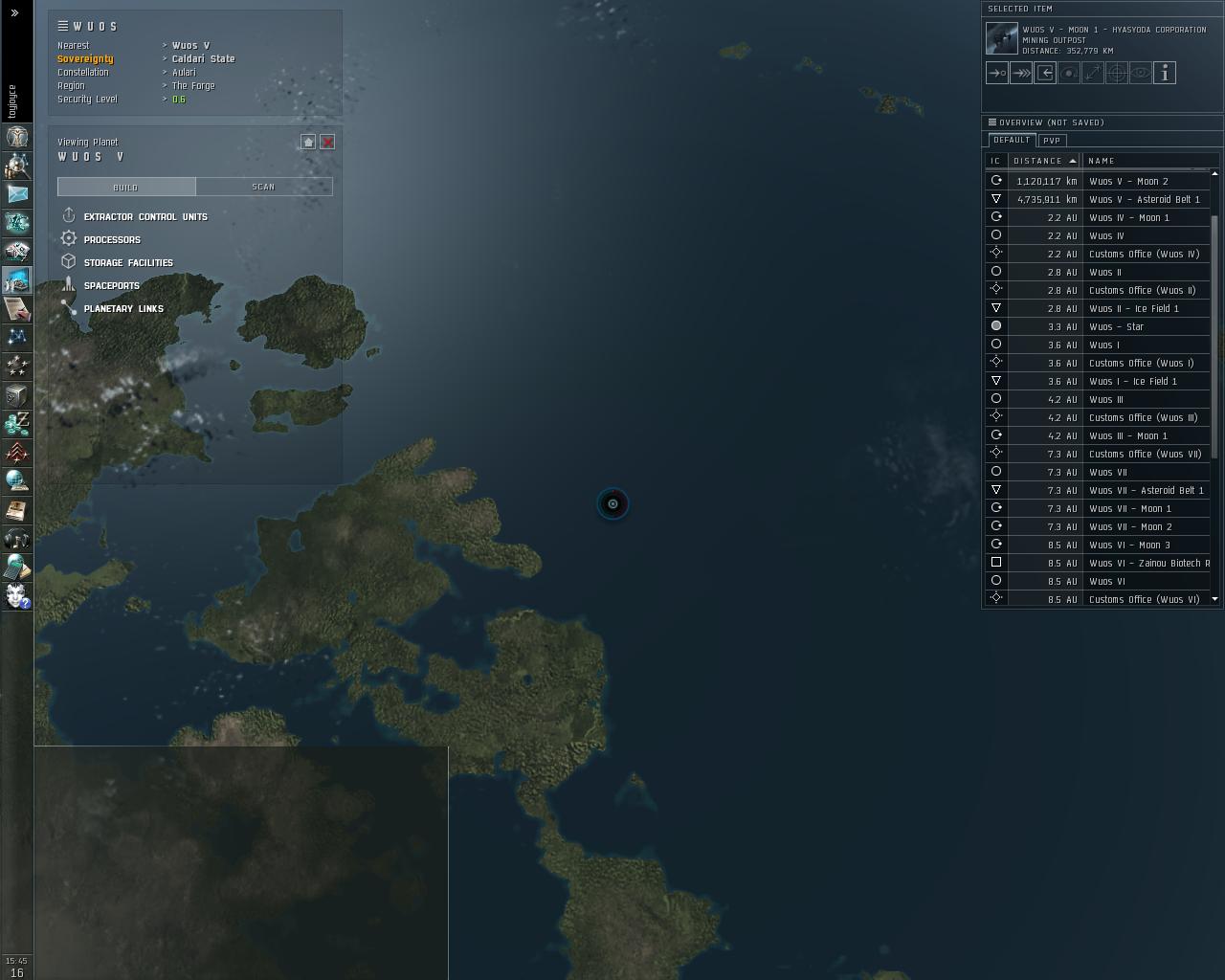Screen dimensions: 1225x980
Task: Click the overview scrollbar up arrow
Action: click(x=1215, y=173)
